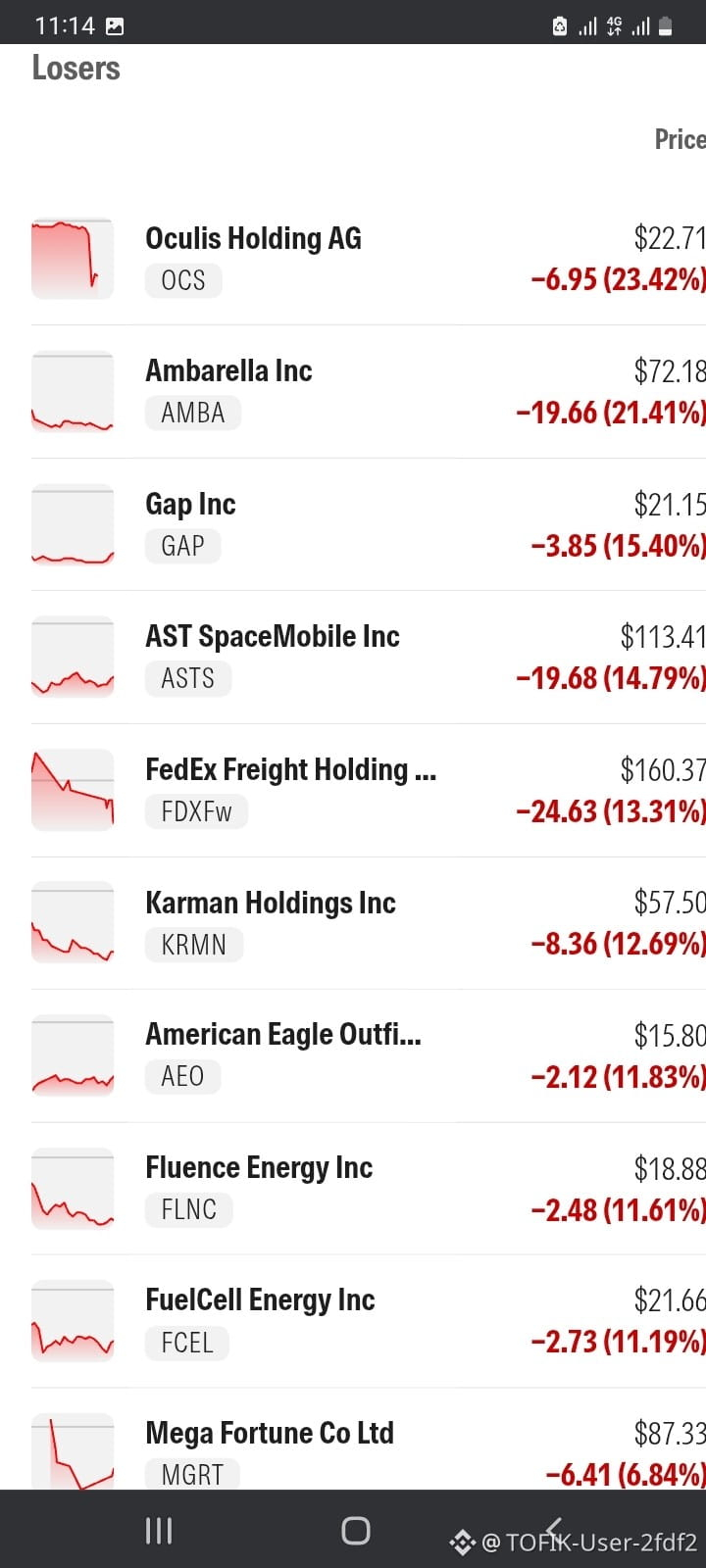The image size is (706, 1568).
Task: Tap the battery icon in status bar
Action: coord(665,26)
